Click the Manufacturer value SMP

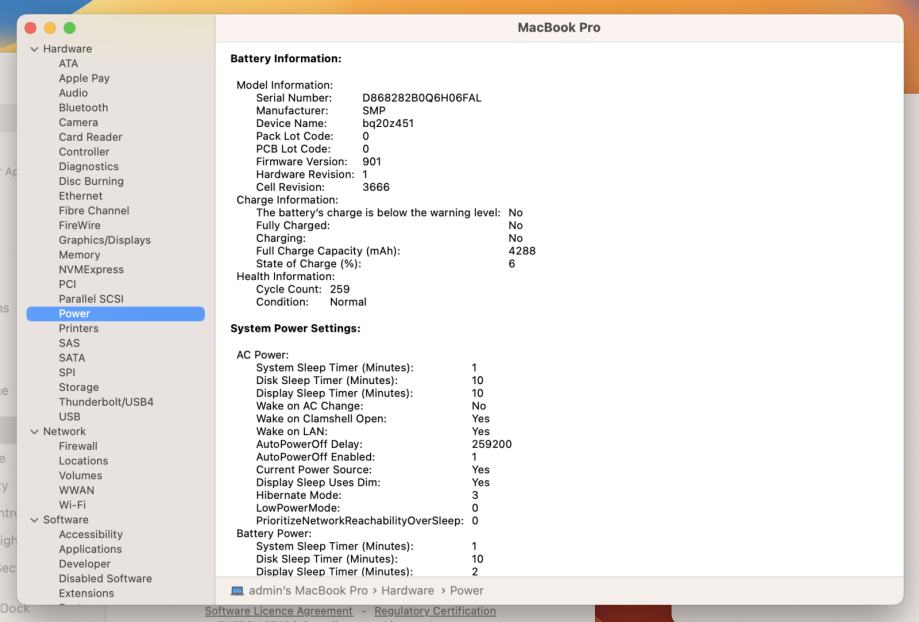[x=374, y=111]
